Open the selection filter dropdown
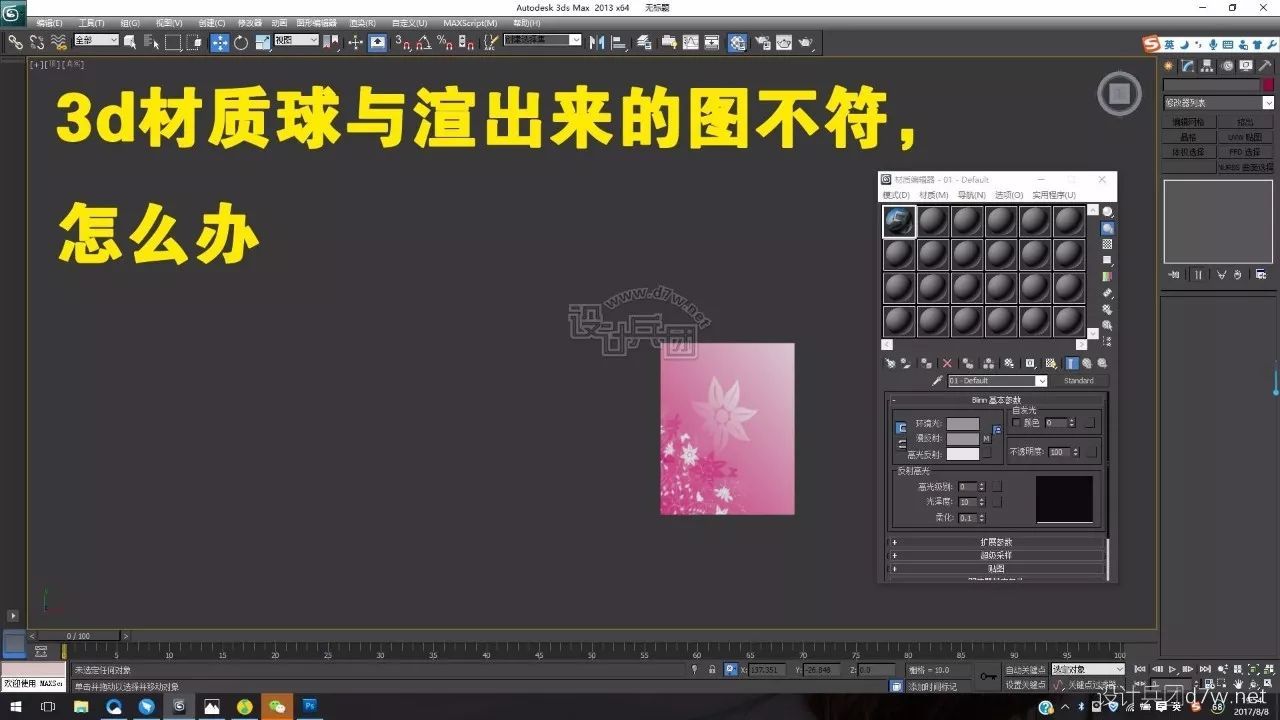 pyautogui.click(x=96, y=41)
